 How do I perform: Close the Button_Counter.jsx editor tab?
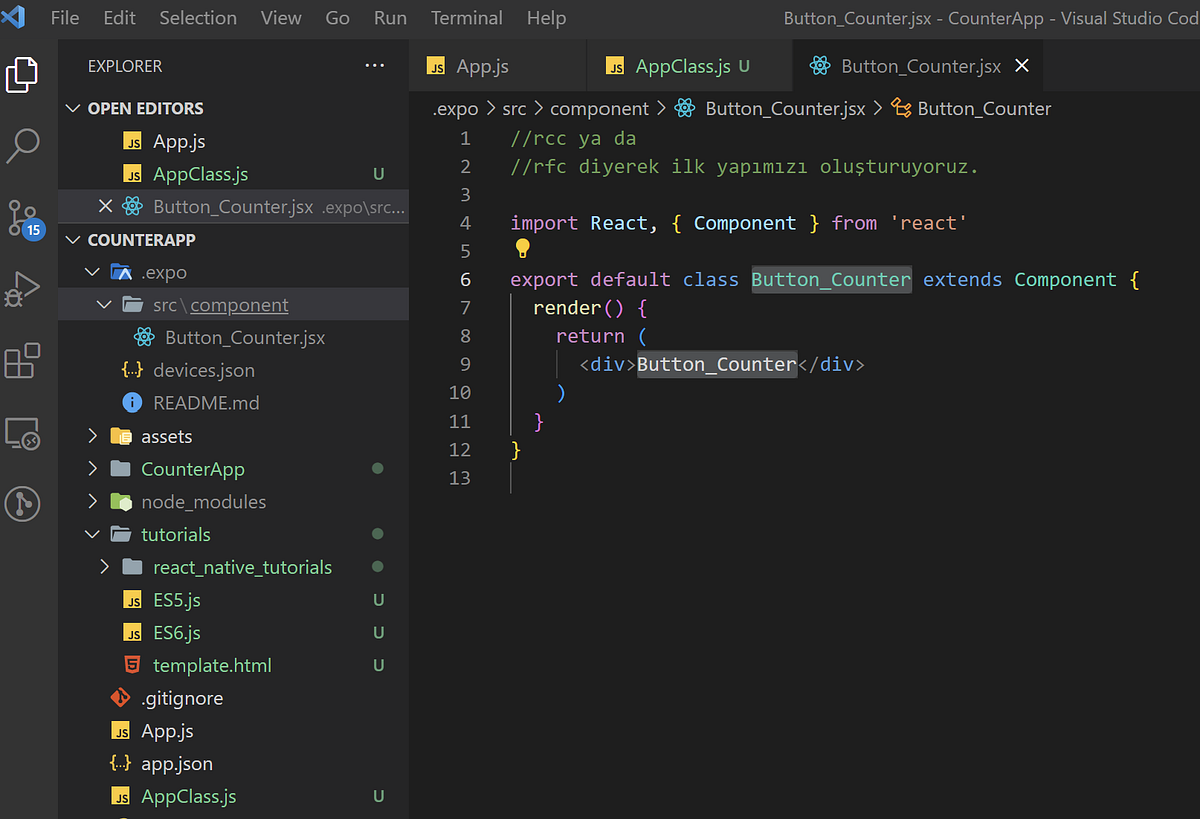click(1021, 65)
